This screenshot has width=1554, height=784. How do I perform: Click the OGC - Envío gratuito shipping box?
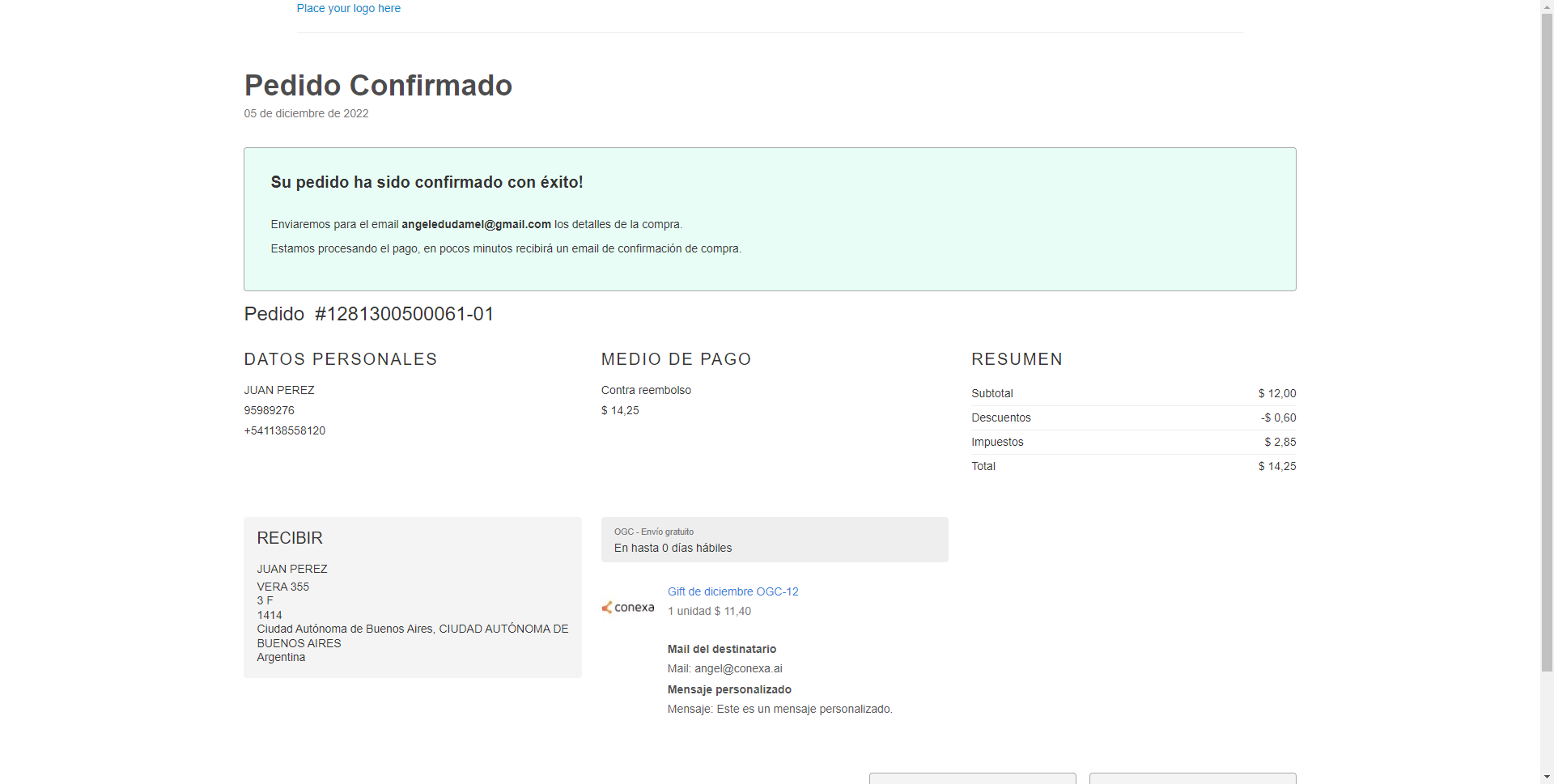[774, 540]
